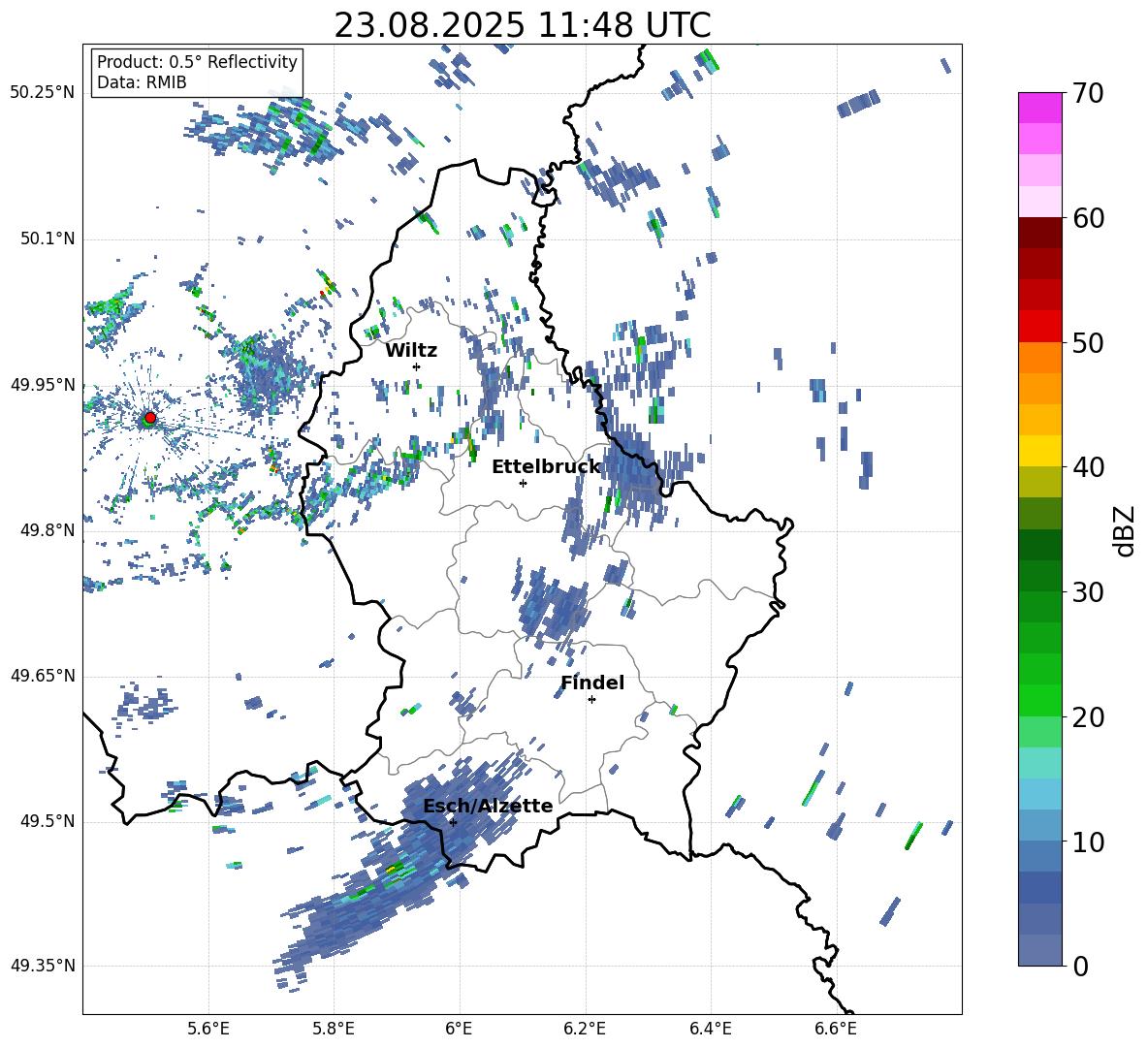This screenshot has height=1048, width=1148.
Task: Click the Esch/Alzette label
Action: pos(488,806)
